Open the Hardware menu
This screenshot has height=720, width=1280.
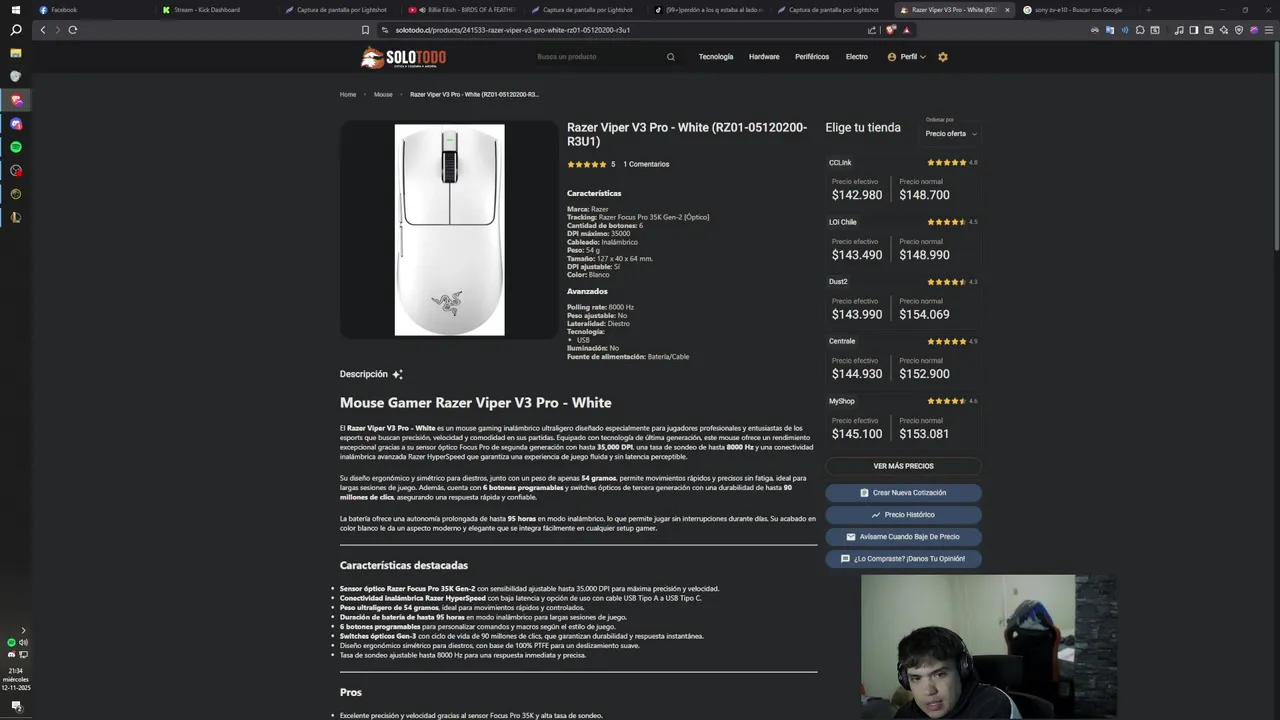[764, 57]
